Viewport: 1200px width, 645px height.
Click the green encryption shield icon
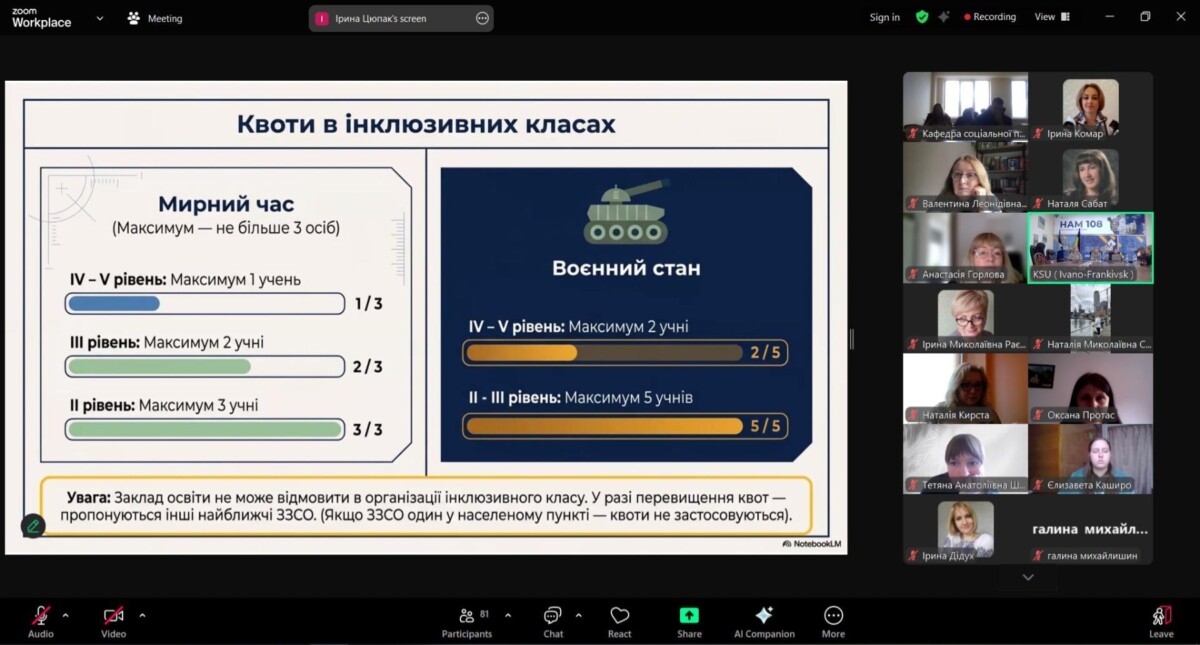click(x=922, y=17)
